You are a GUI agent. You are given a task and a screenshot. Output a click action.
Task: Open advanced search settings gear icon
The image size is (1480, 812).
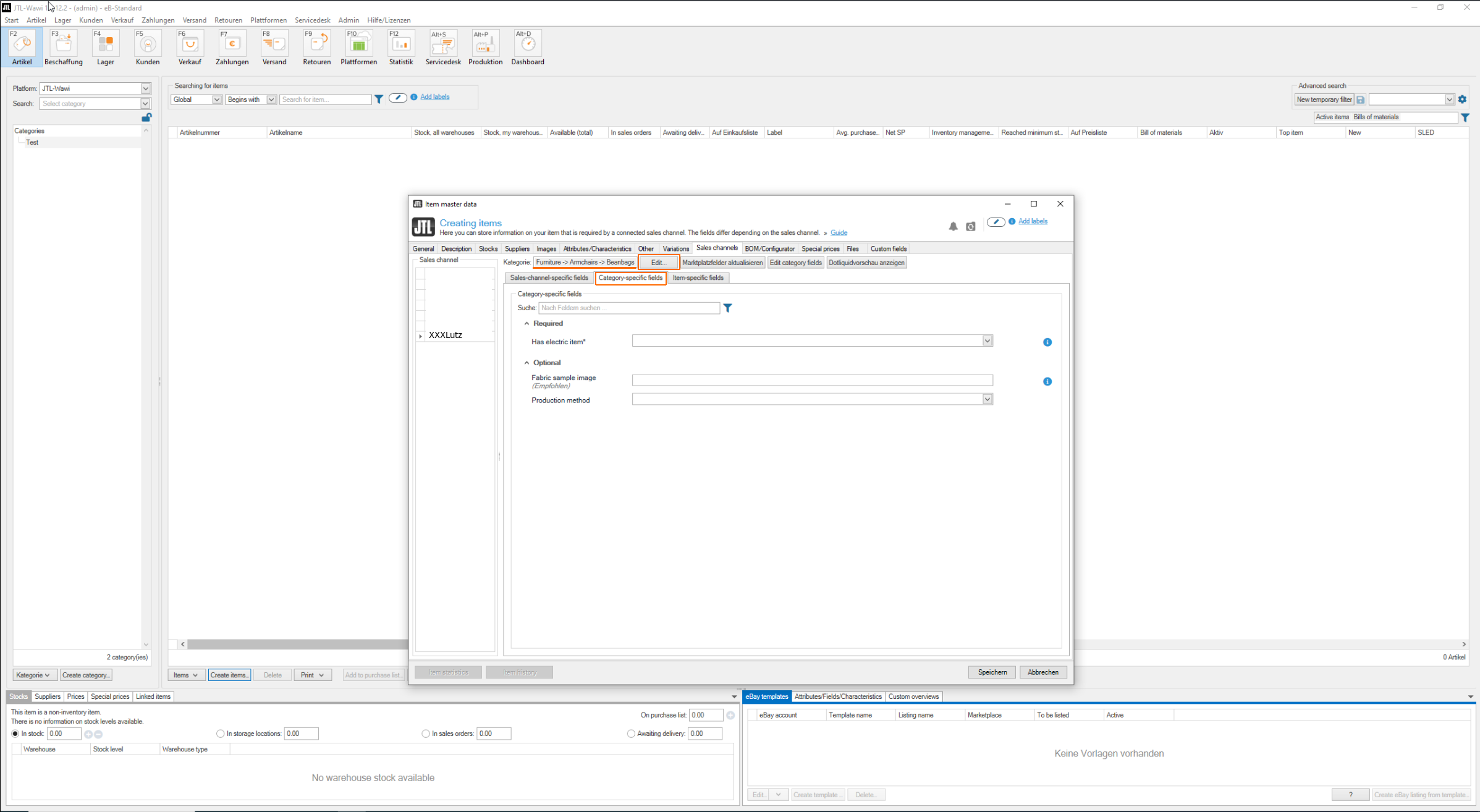(x=1462, y=99)
